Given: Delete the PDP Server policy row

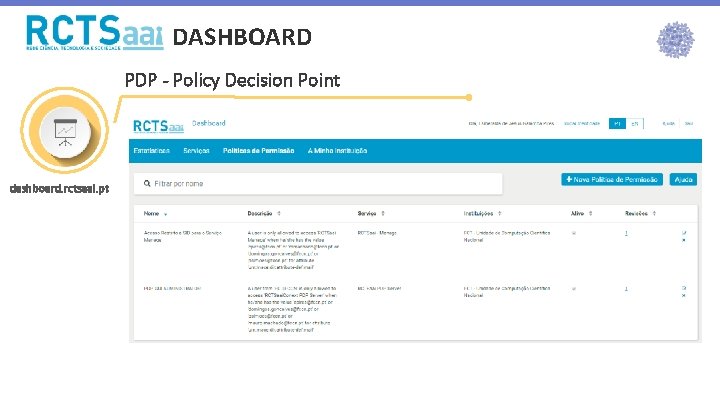Looking at the screenshot, I should [x=684, y=296].
